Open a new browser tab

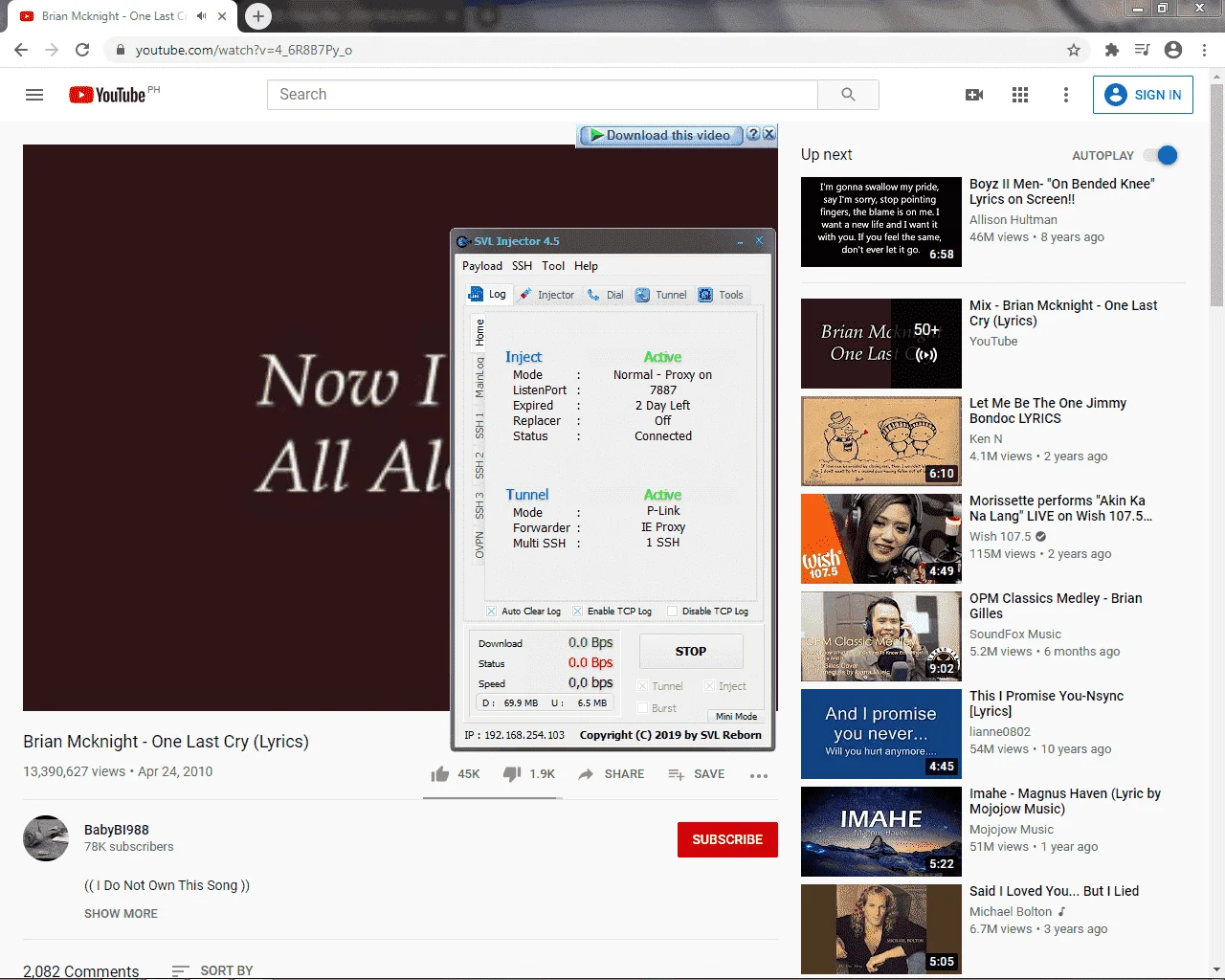click(258, 16)
